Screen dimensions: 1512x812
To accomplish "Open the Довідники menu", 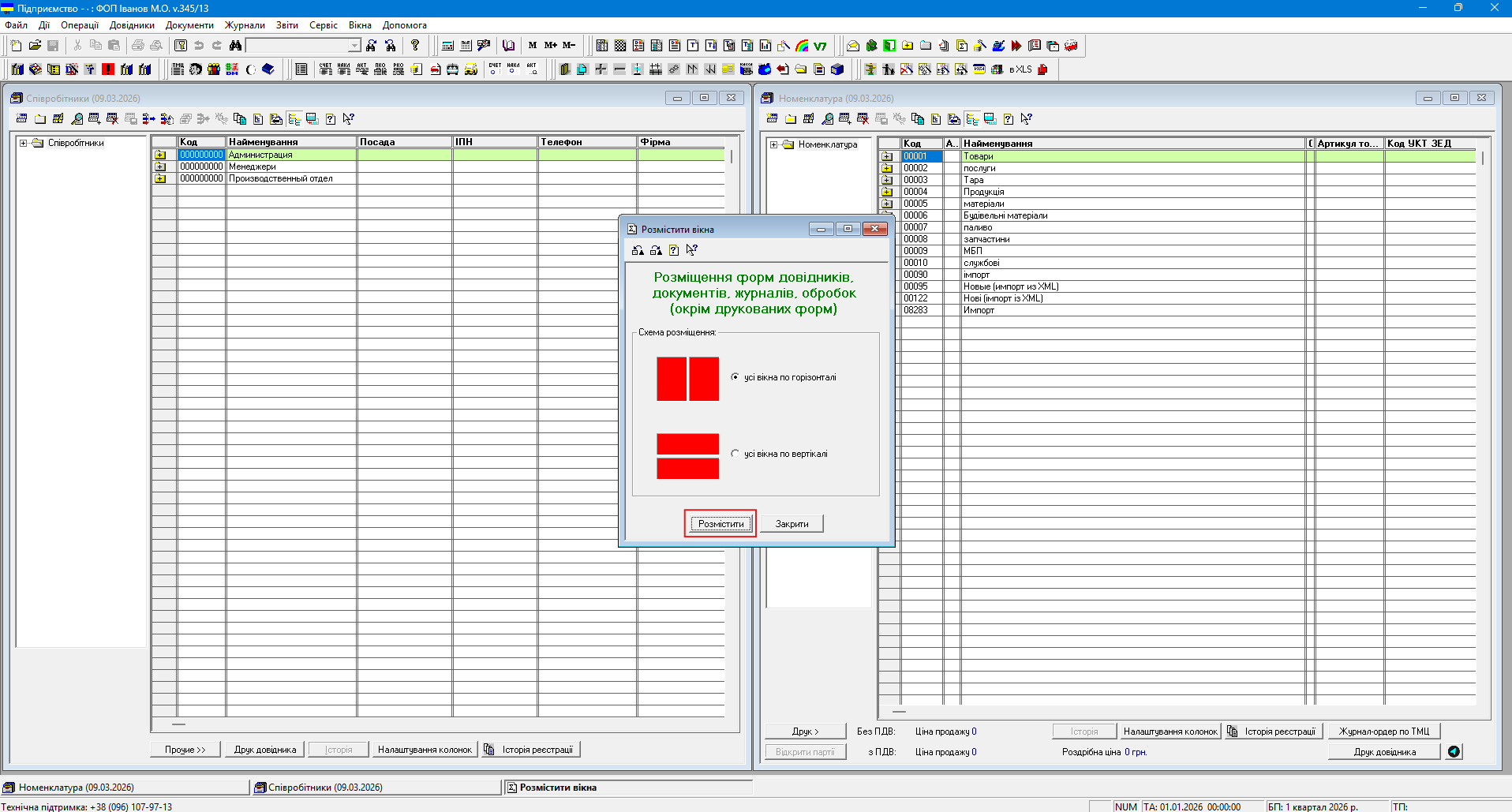I will pyautogui.click(x=132, y=25).
